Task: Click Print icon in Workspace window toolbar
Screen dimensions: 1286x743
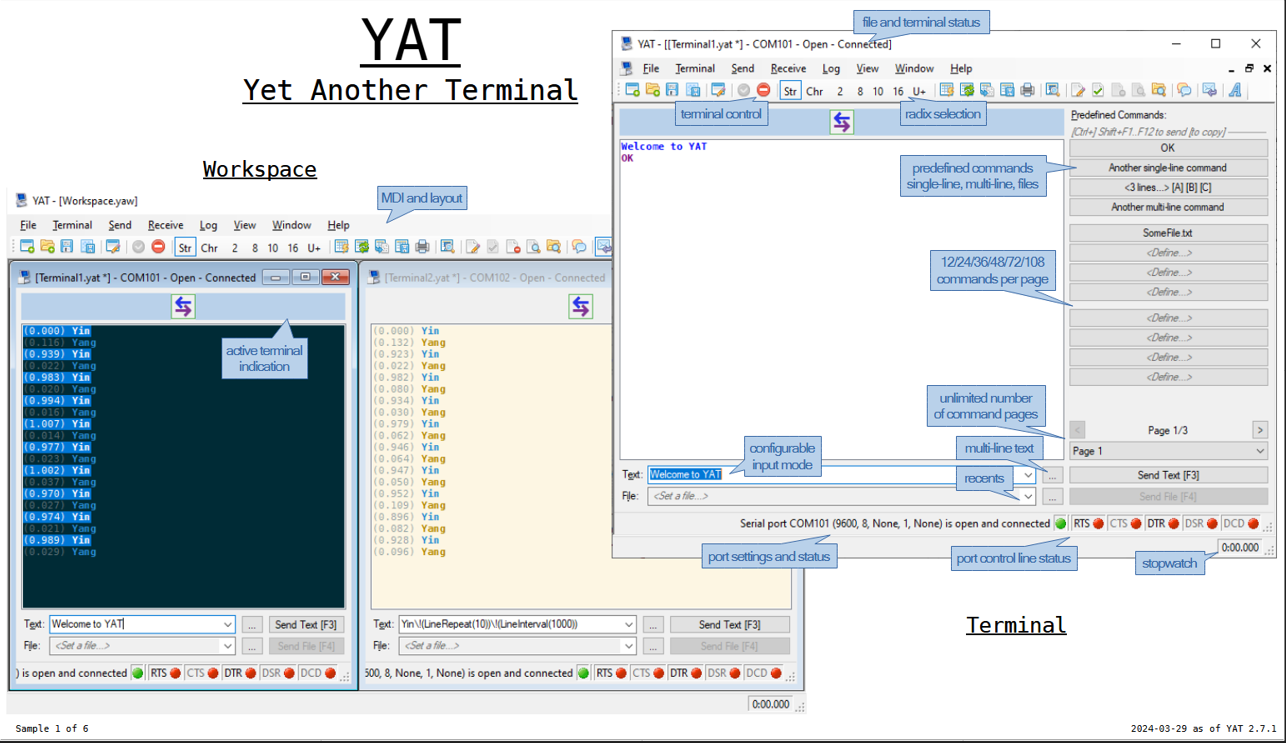Action: 422,247
